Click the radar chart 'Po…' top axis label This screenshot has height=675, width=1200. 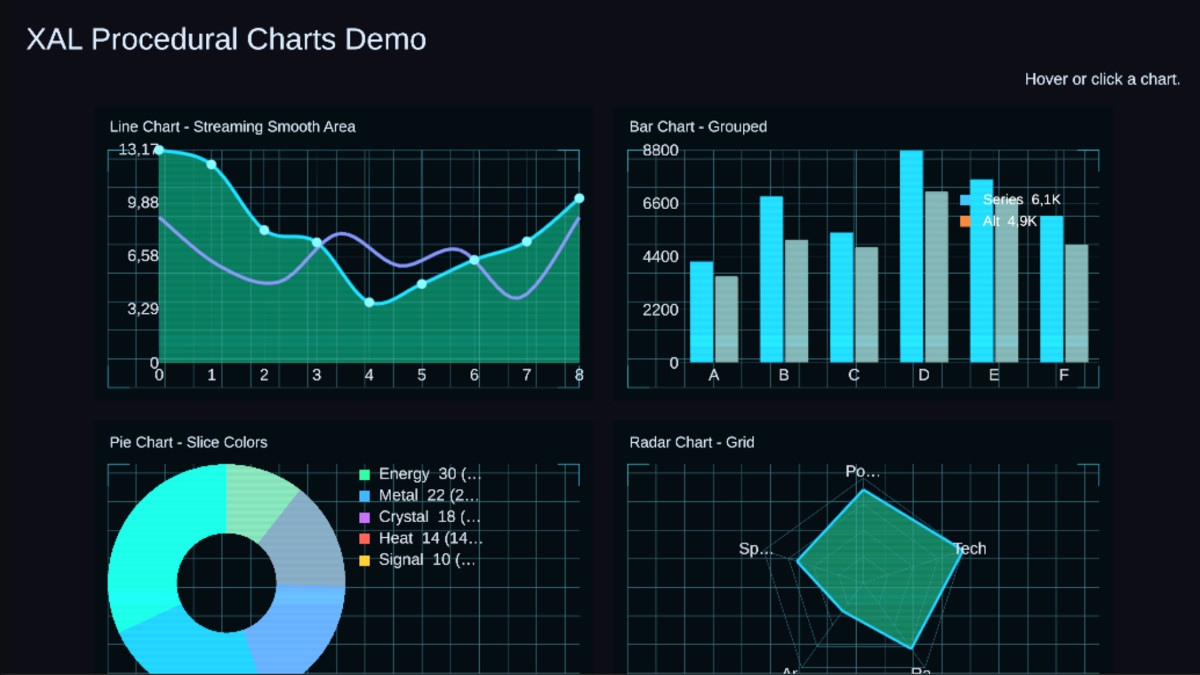(863, 471)
